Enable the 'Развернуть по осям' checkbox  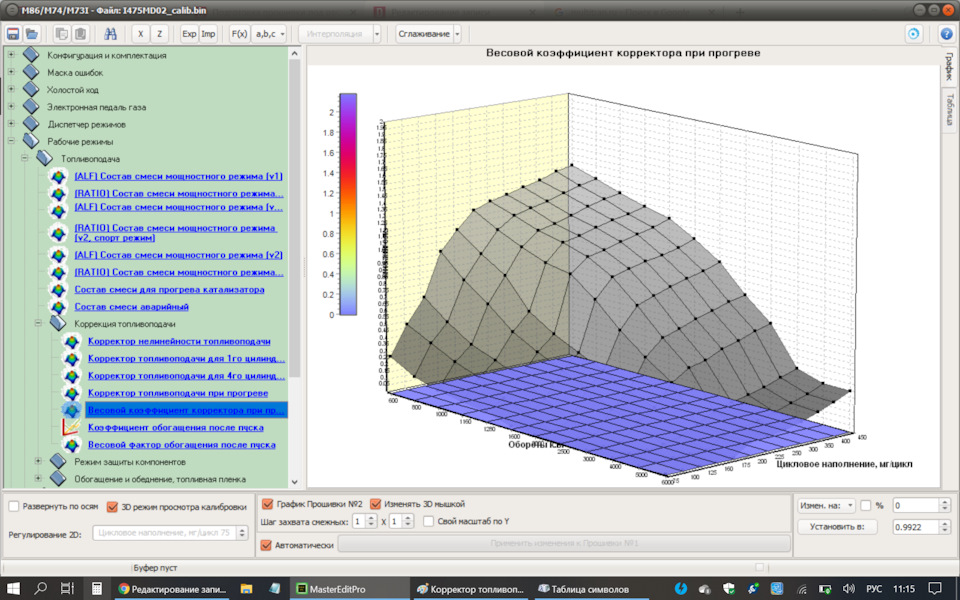(x=13, y=506)
